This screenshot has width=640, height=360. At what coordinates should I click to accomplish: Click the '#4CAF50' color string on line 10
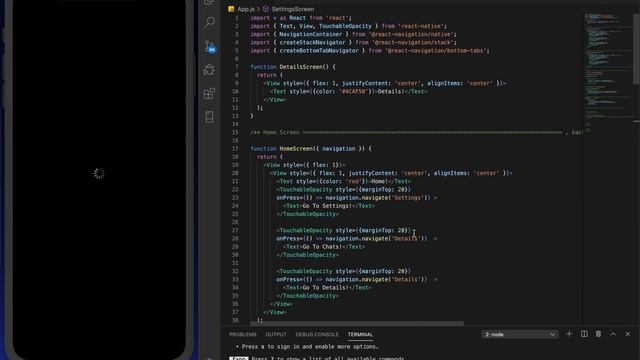353,91
